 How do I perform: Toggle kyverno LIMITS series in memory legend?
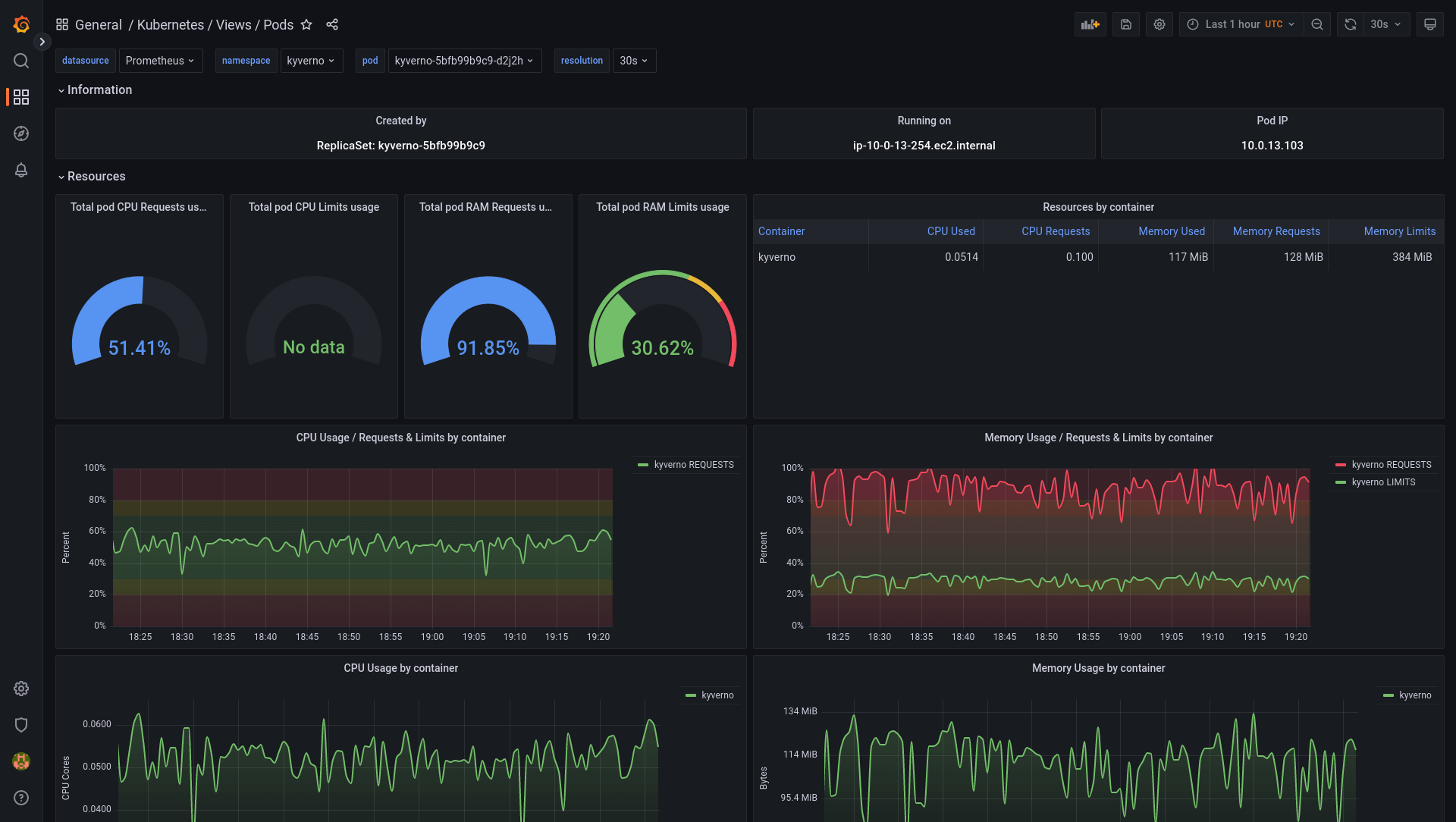[x=1382, y=482]
